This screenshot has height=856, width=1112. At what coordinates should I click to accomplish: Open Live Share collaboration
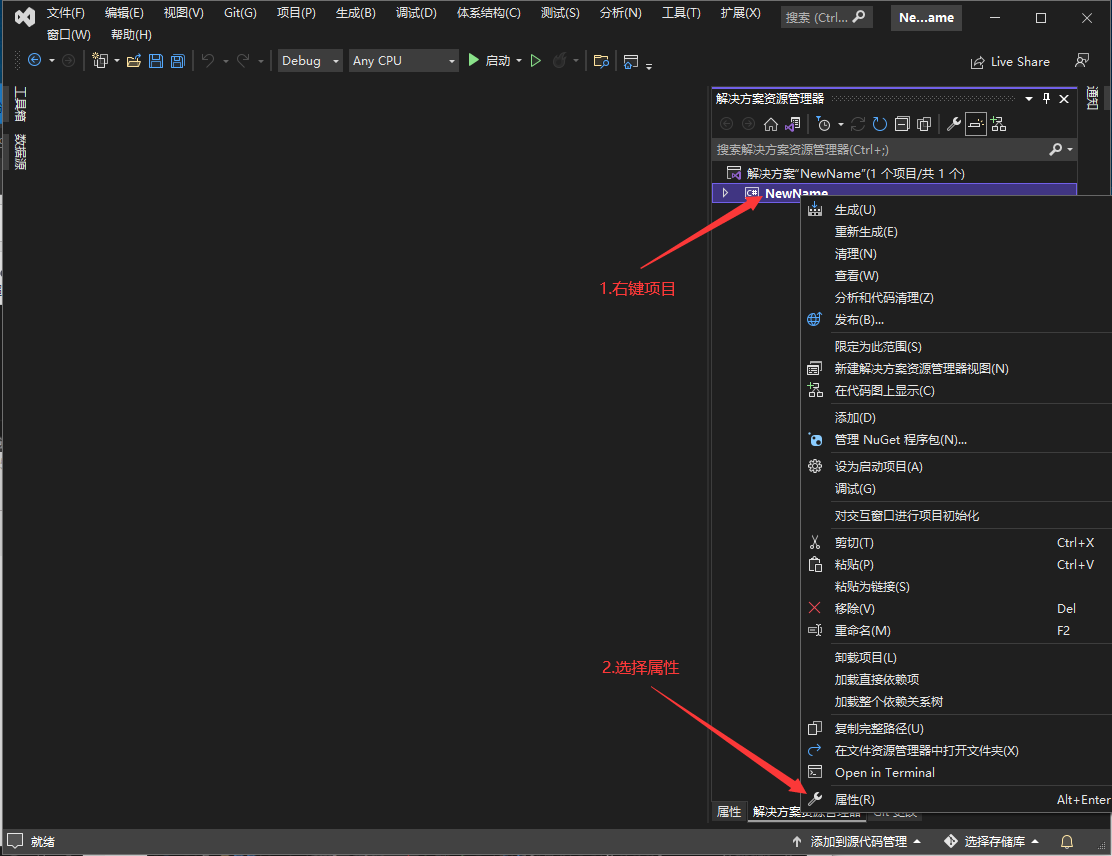[x=1010, y=61]
